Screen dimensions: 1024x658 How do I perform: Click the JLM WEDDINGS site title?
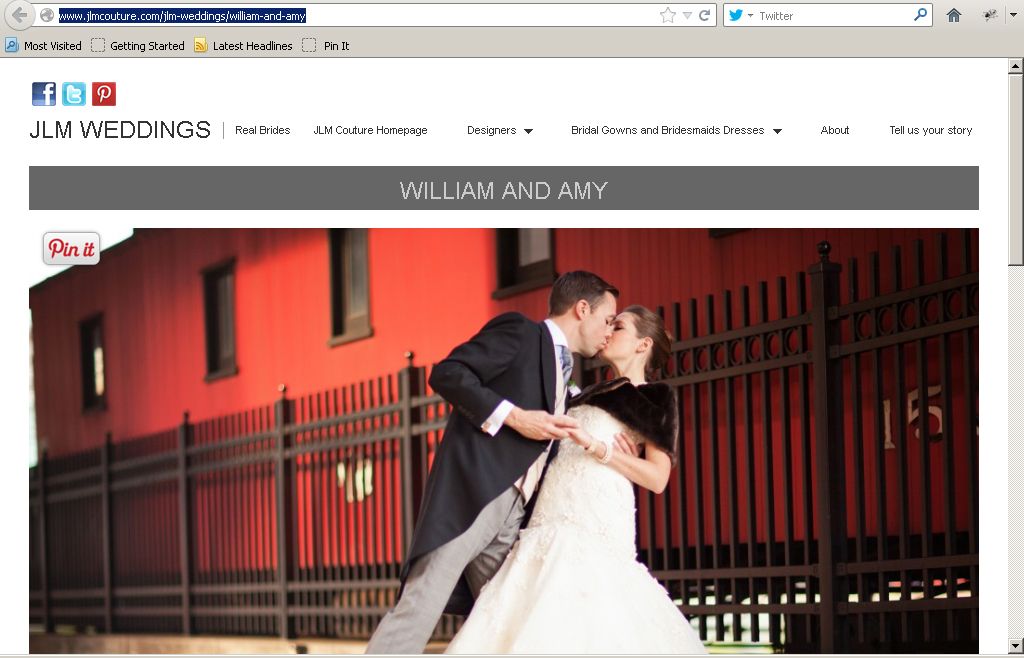tap(120, 130)
